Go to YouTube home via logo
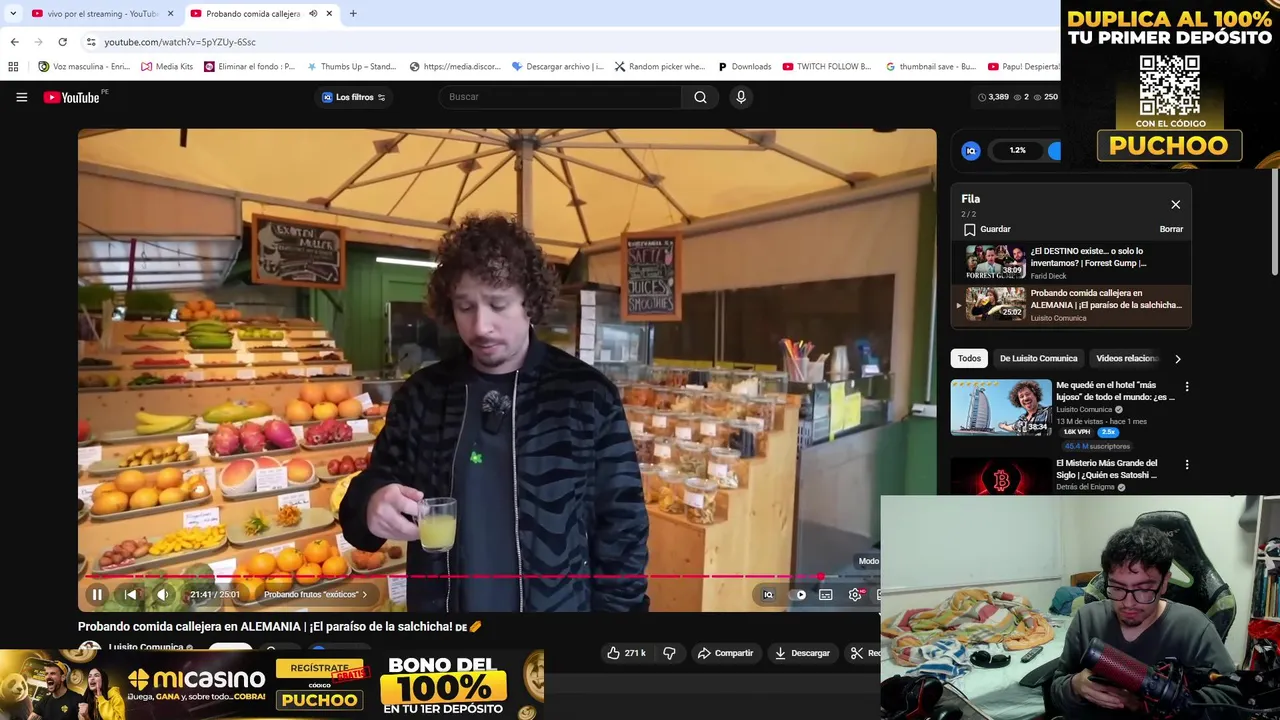This screenshot has height=720, width=1280. click(72, 97)
